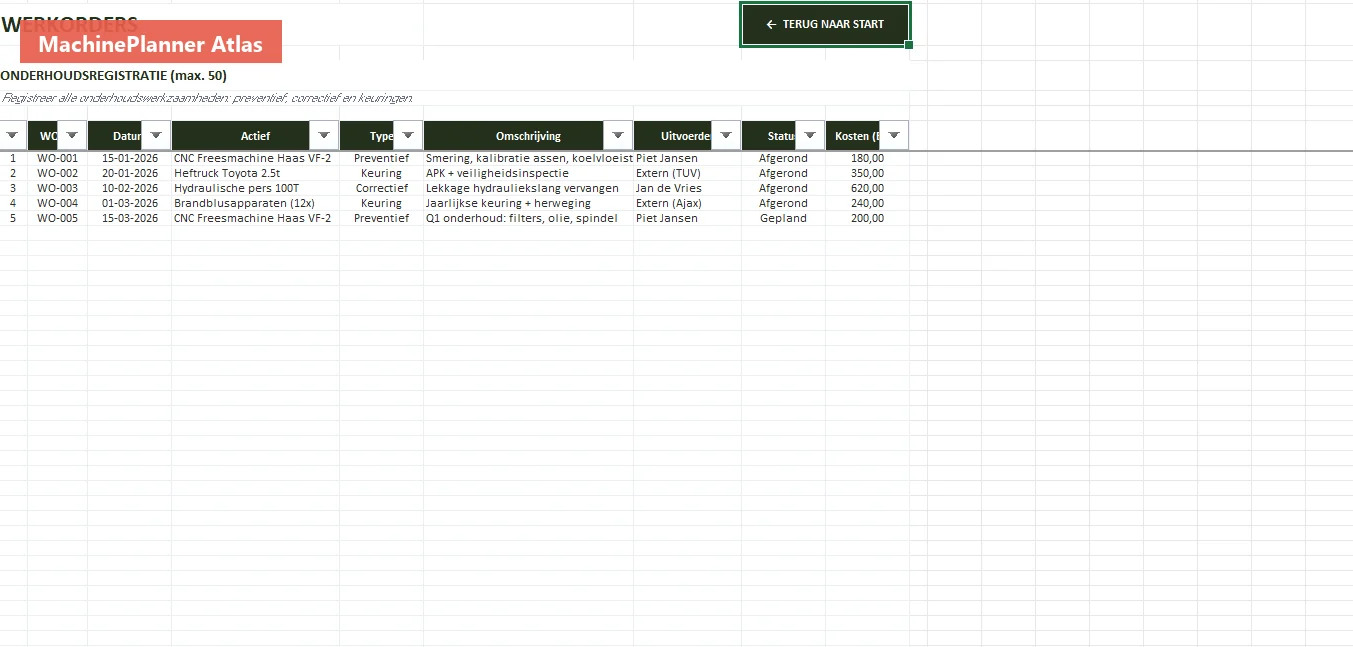
Task: Select the Jan de Vries cell
Action: click(x=687, y=188)
